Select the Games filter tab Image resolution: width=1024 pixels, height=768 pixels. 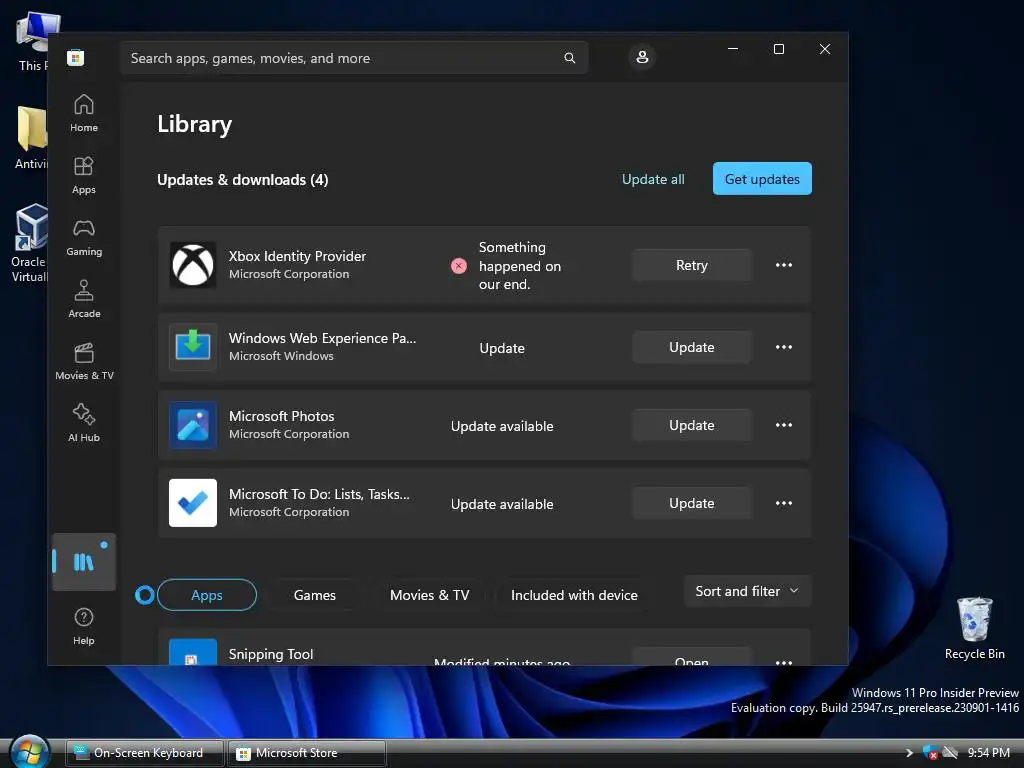point(315,595)
